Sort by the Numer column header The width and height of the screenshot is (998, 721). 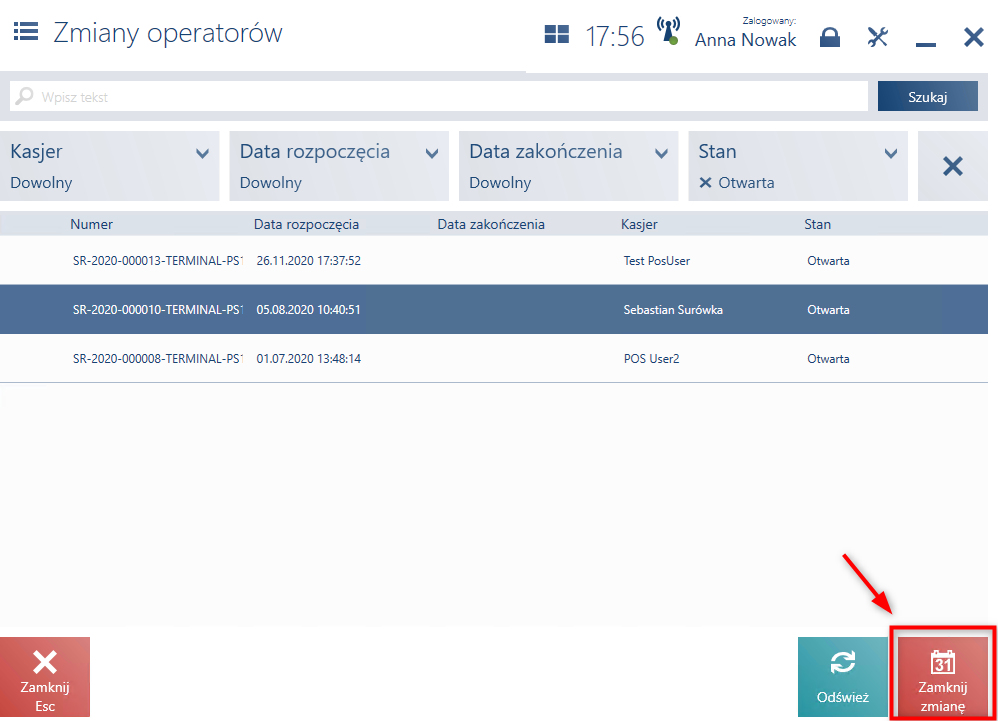(92, 224)
